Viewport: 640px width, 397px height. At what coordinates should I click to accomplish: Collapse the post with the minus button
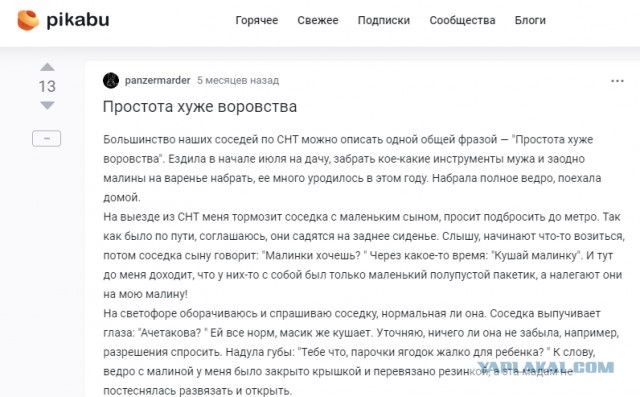pos(47,138)
